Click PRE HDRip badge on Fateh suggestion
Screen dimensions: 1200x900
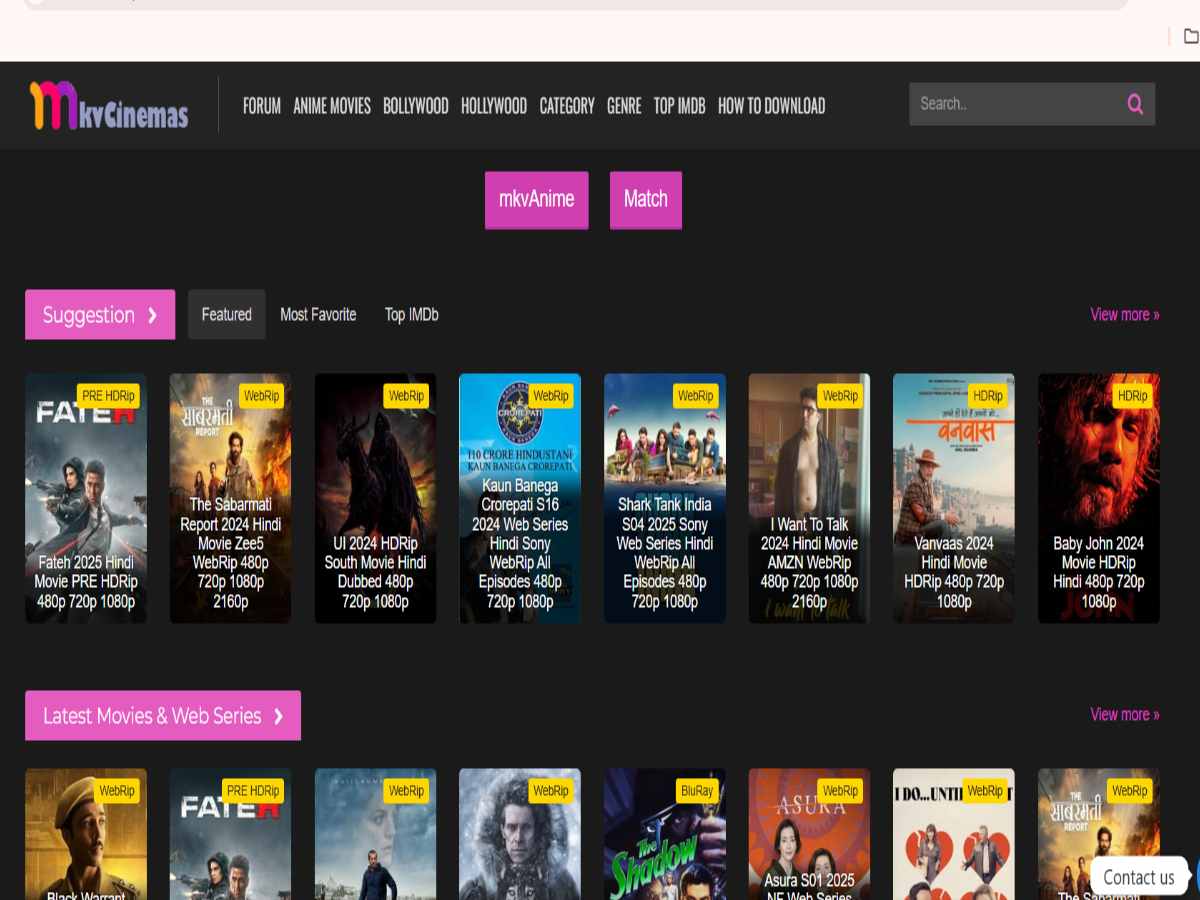click(108, 396)
